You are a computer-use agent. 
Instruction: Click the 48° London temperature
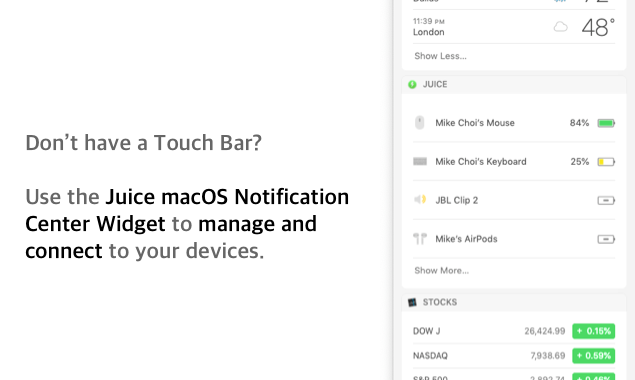pos(598,27)
